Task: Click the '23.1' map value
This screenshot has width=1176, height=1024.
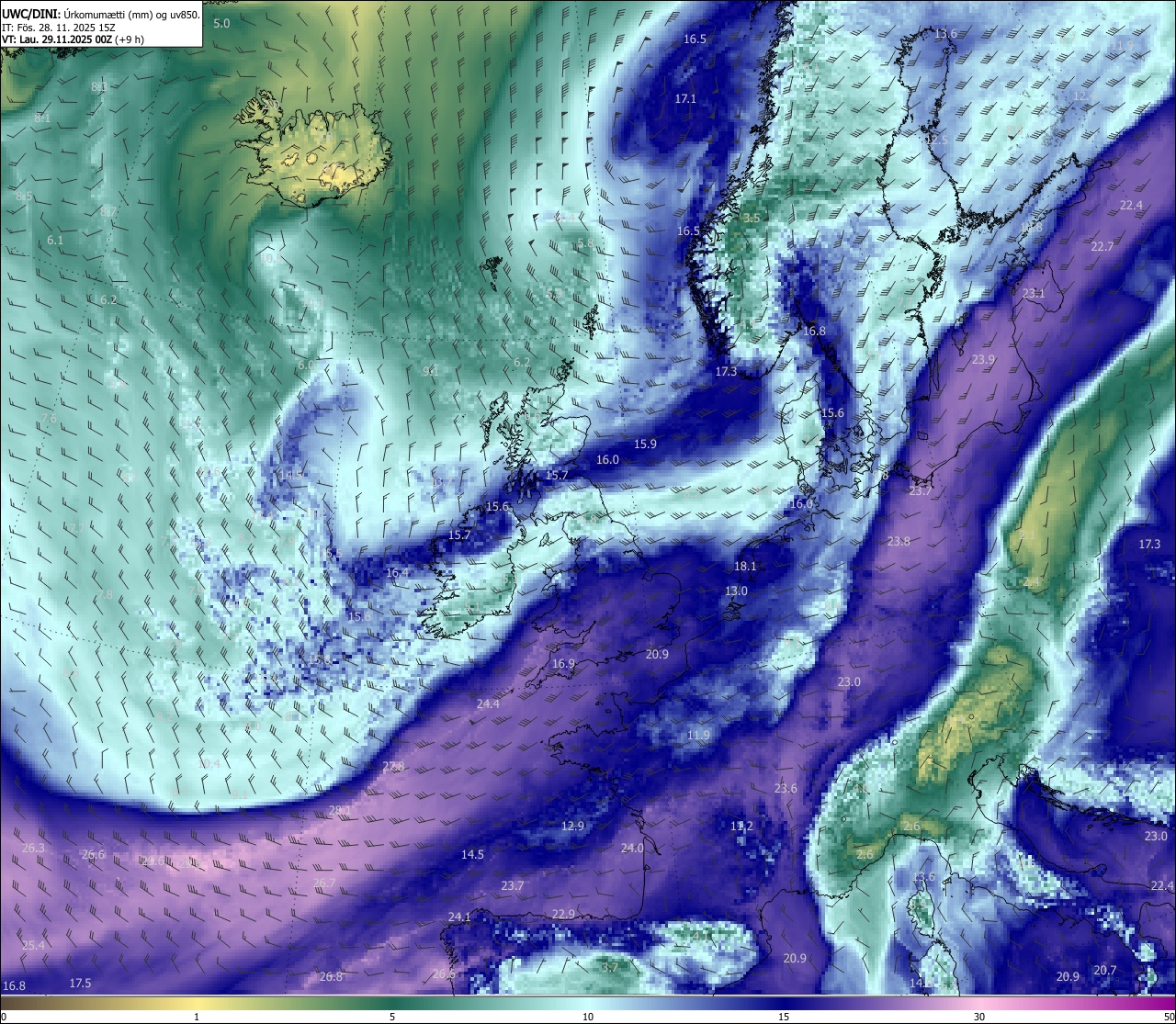Action: click(x=1034, y=294)
